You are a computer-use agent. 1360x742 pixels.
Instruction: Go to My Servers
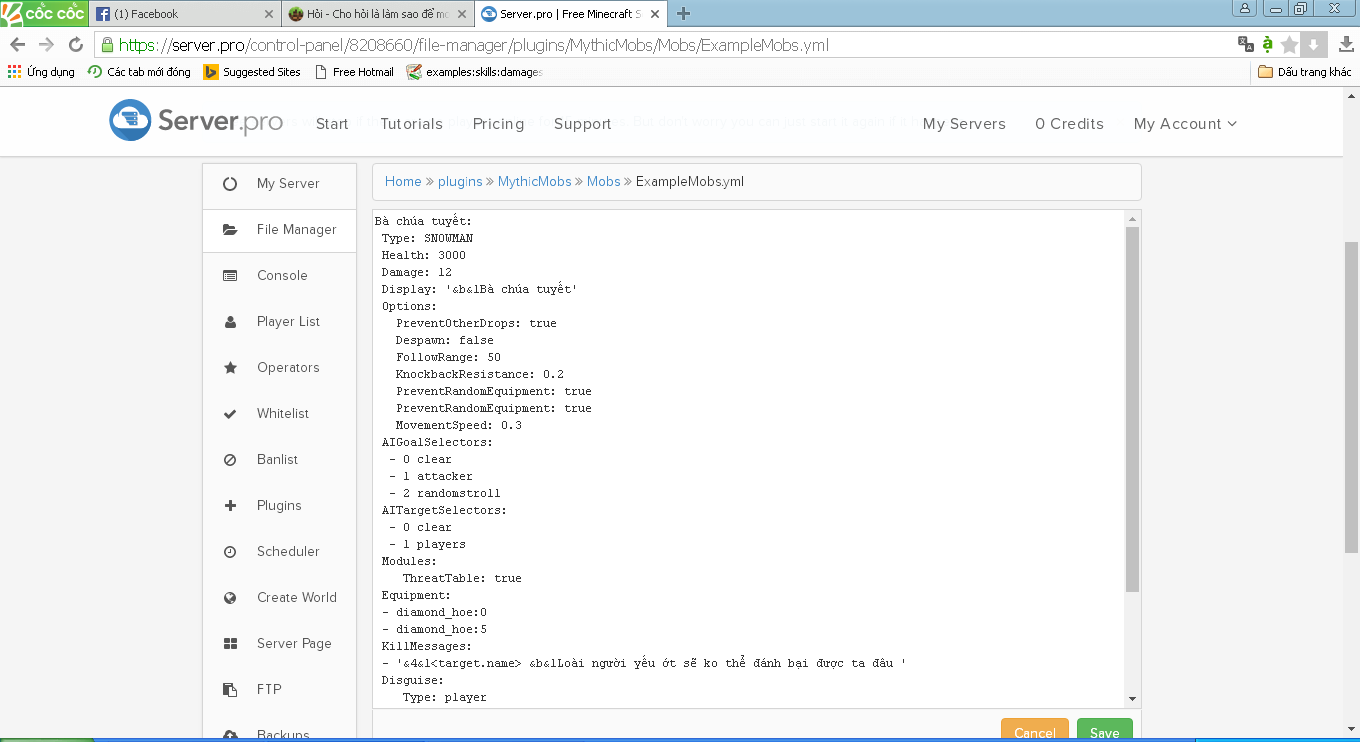coord(964,124)
